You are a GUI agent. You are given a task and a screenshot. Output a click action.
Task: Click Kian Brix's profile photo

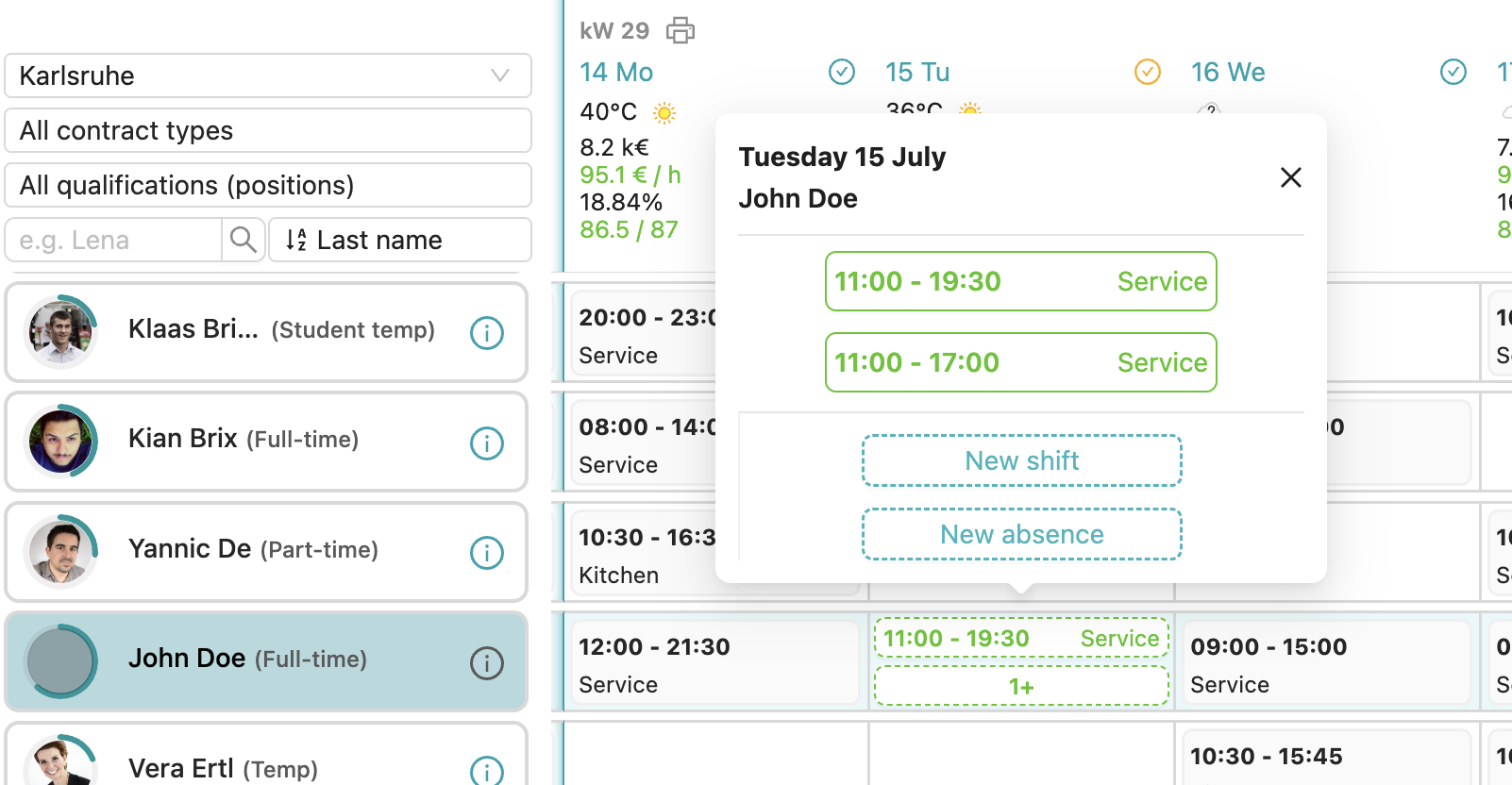(x=61, y=441)
